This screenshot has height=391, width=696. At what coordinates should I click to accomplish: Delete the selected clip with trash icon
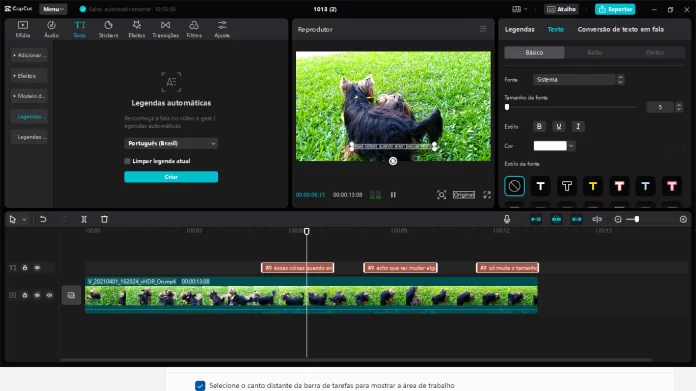point(104,219)
